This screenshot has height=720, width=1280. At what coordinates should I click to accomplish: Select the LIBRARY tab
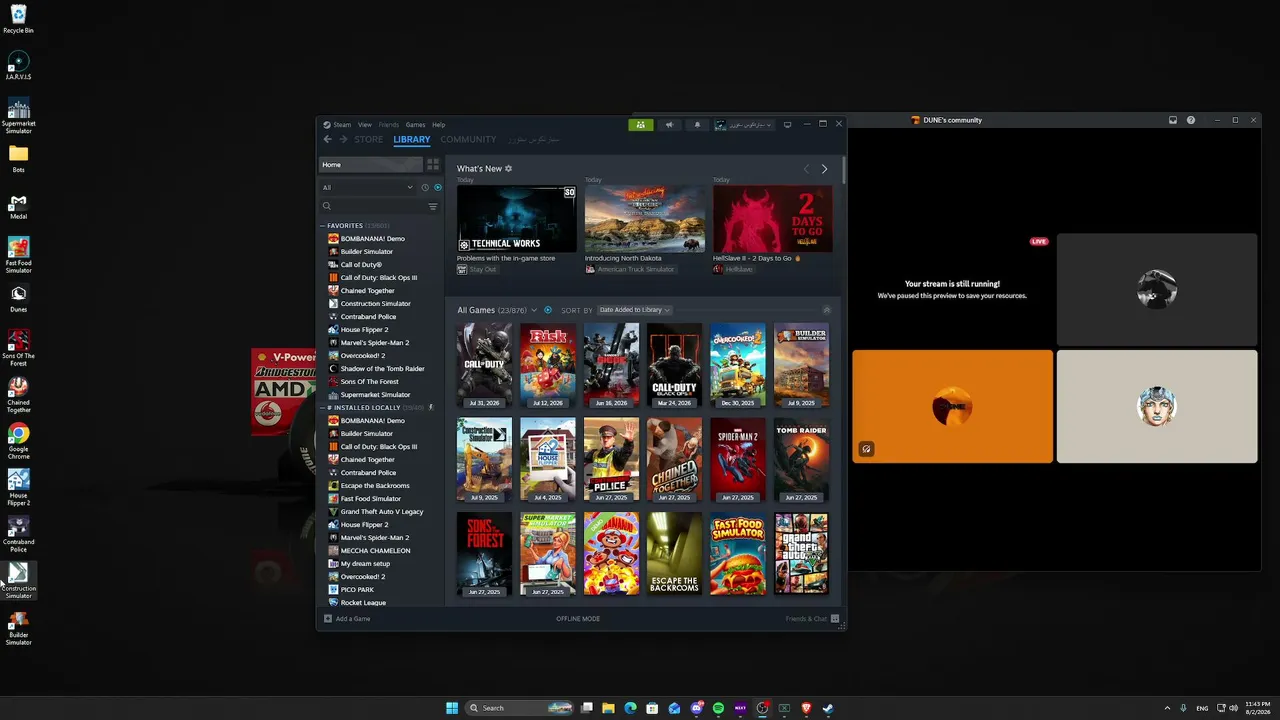412,139
